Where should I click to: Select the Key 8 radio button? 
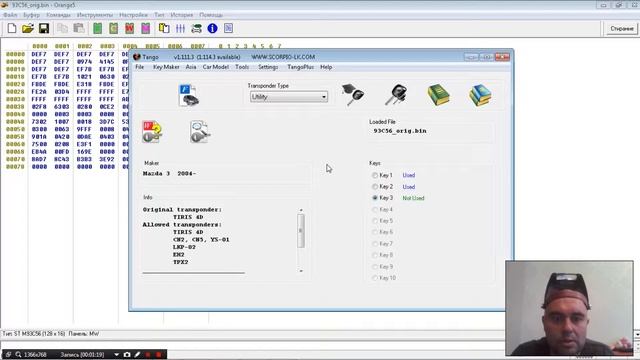[375, 255]
